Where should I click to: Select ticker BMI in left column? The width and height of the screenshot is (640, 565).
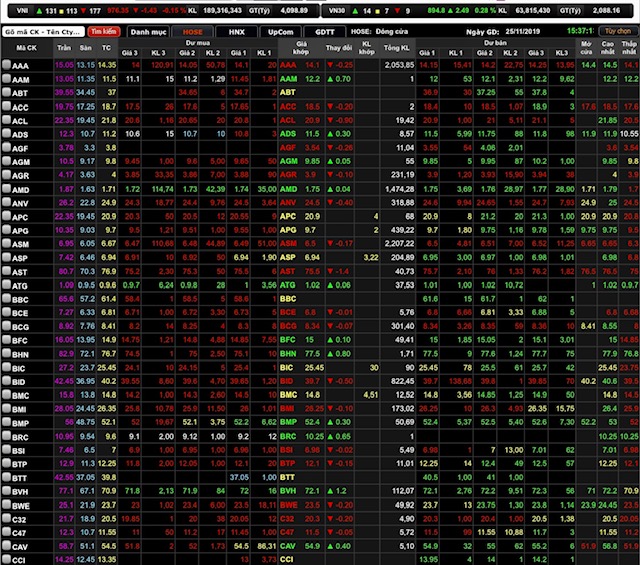pyautogui.click(x=19, y=409)
